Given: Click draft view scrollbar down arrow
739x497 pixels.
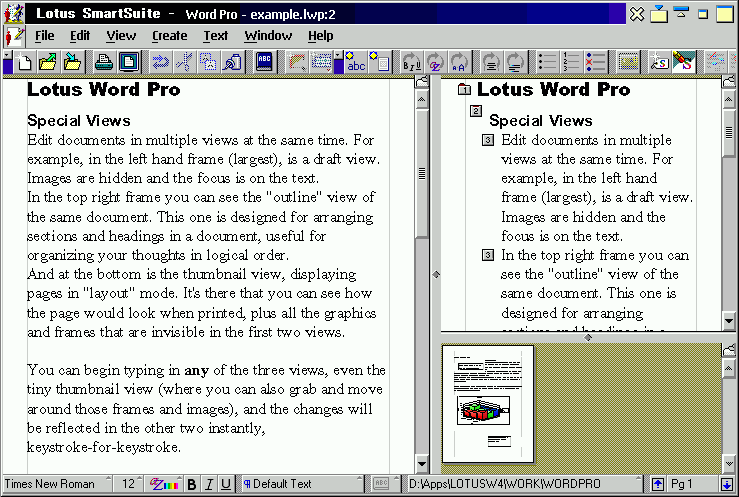Looking at the screenshot, I should click(x=422, y=464).
